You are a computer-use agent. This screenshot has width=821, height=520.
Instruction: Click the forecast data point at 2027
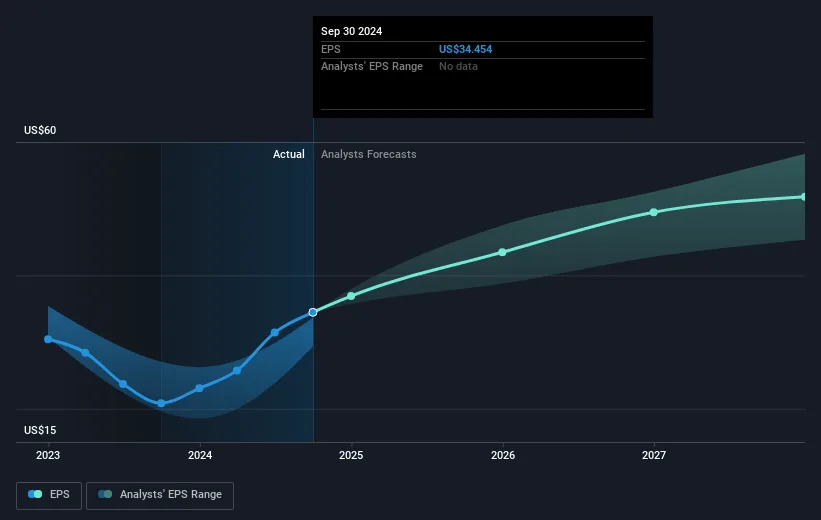[x=653, y=212]
